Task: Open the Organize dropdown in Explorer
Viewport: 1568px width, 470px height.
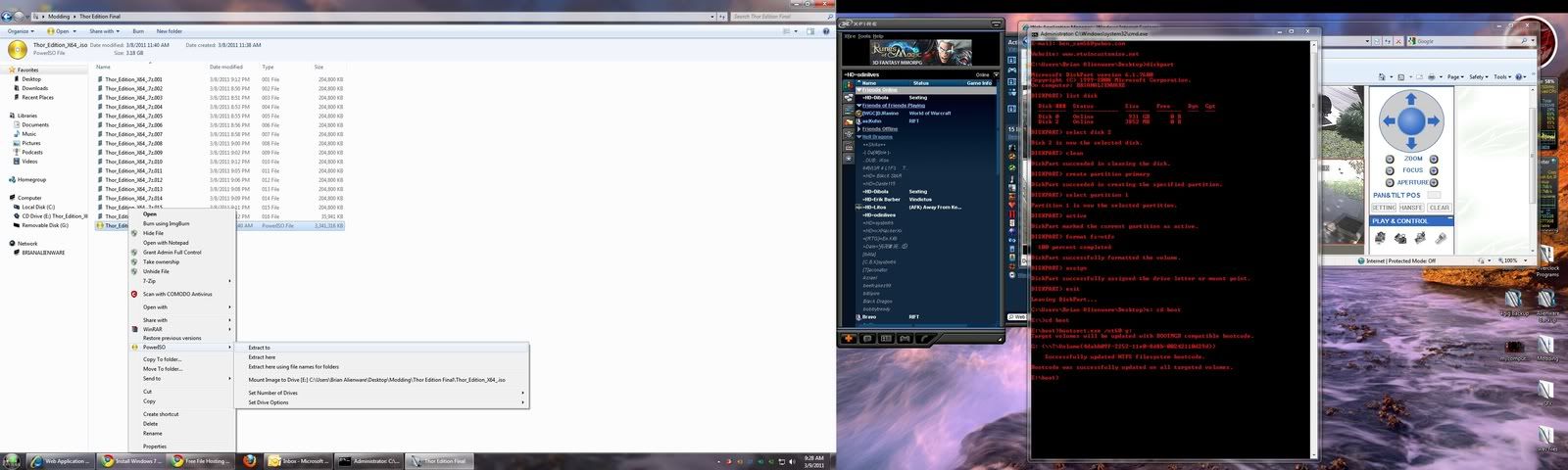Action: coord(19,31)
